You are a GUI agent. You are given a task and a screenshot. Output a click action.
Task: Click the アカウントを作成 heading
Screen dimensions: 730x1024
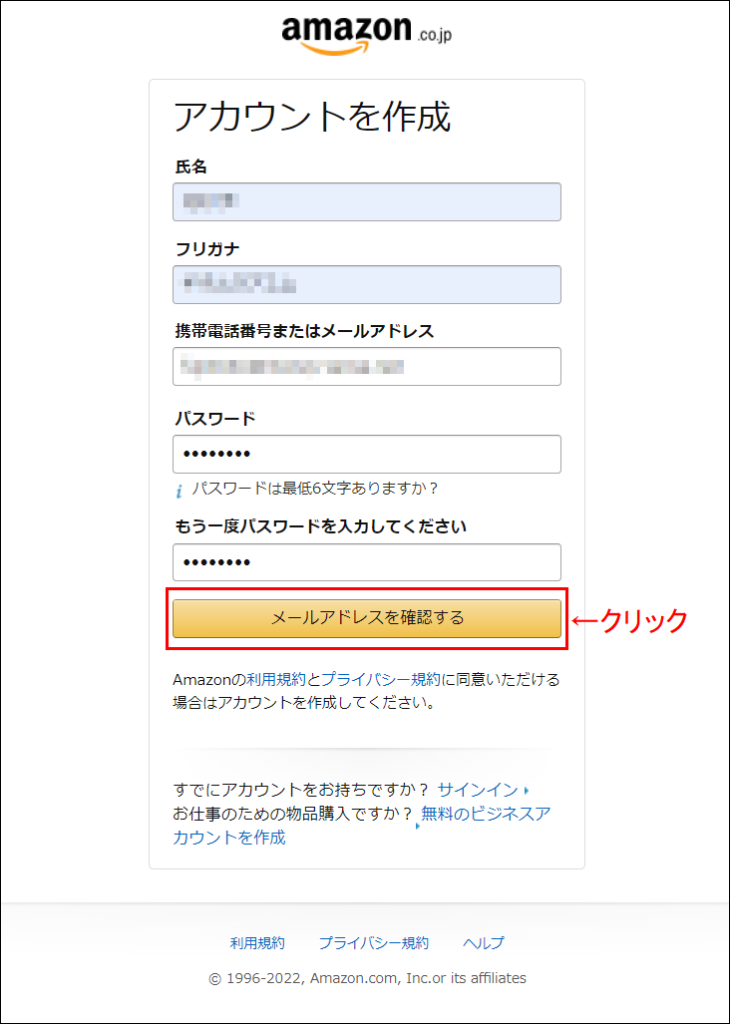coord(312,117)
